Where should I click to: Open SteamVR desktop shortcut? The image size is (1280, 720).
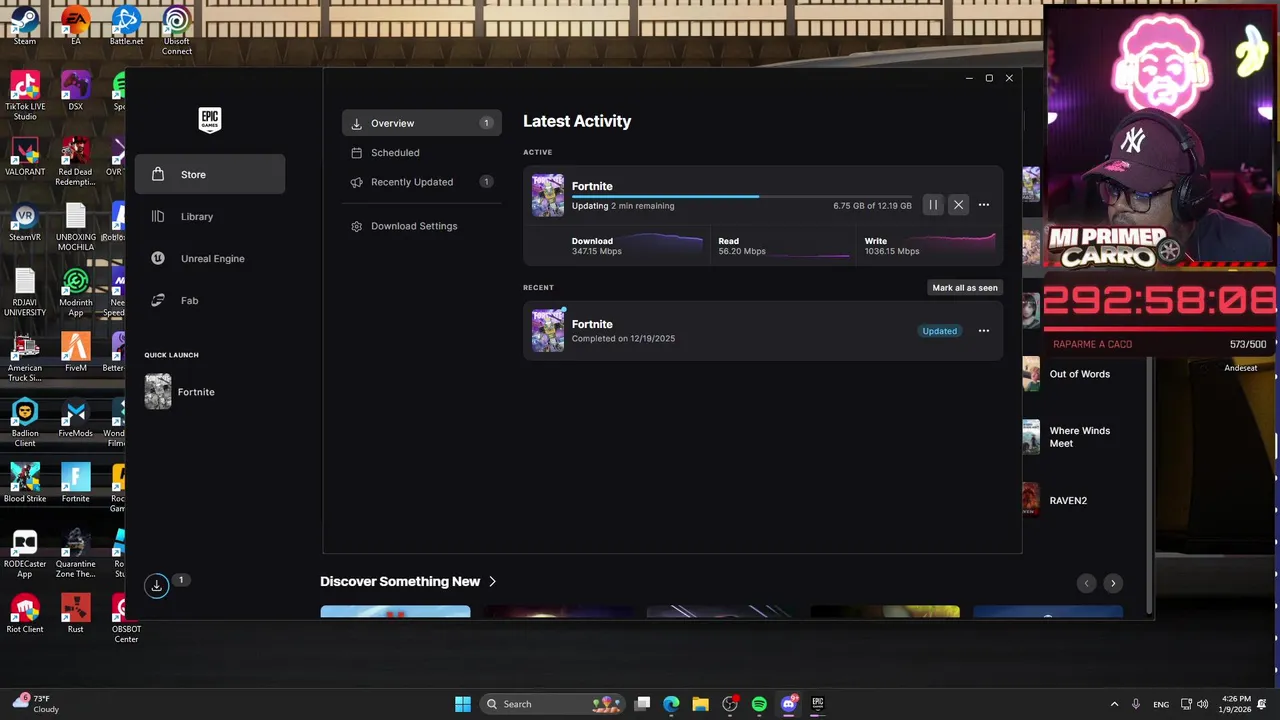point(25,222)
